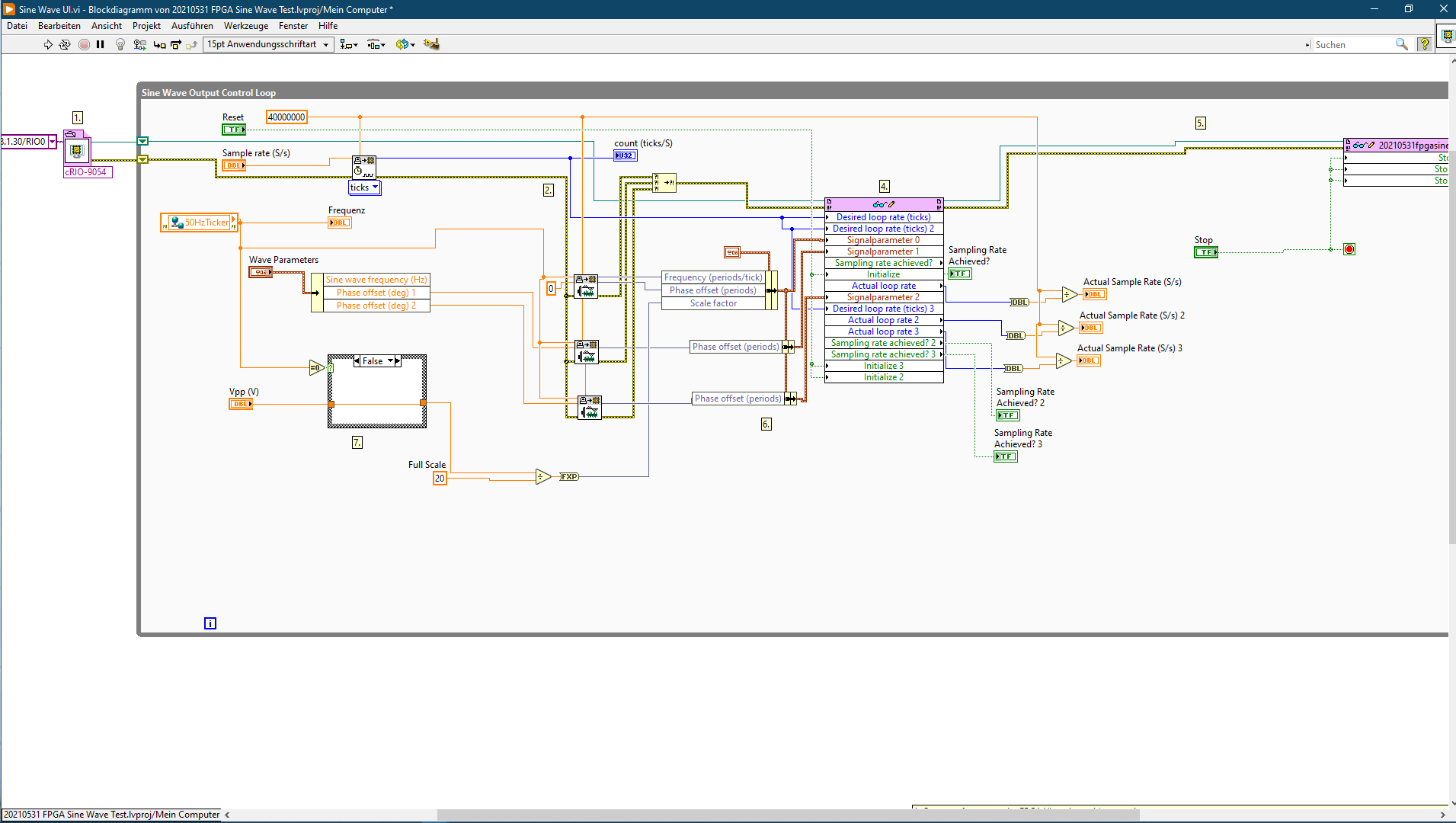Screen dimensions: 1456x823
Task: Click the 40000000 numeric constant
Action: [x=286, y=117]
